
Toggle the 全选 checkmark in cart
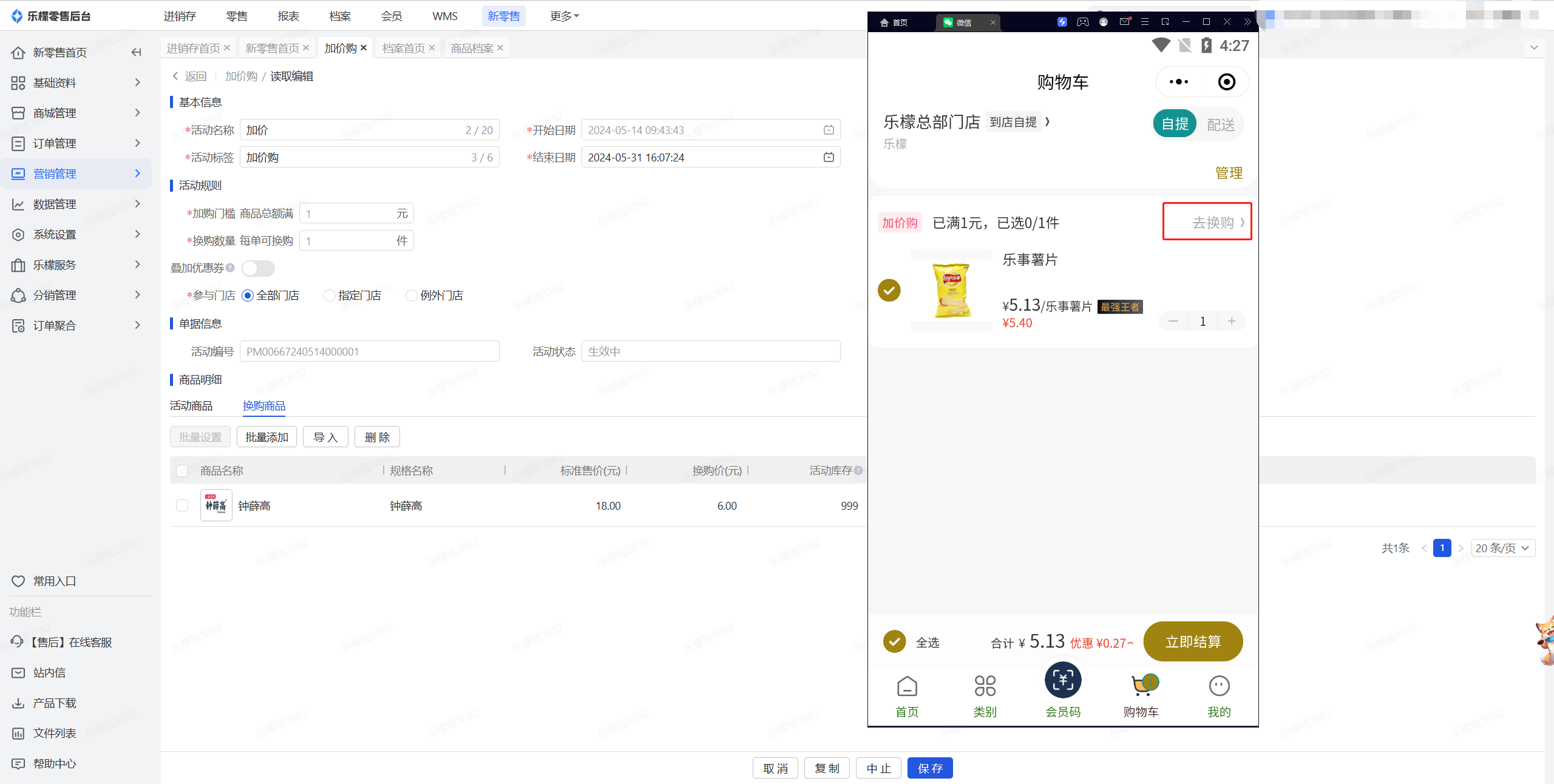894,641
